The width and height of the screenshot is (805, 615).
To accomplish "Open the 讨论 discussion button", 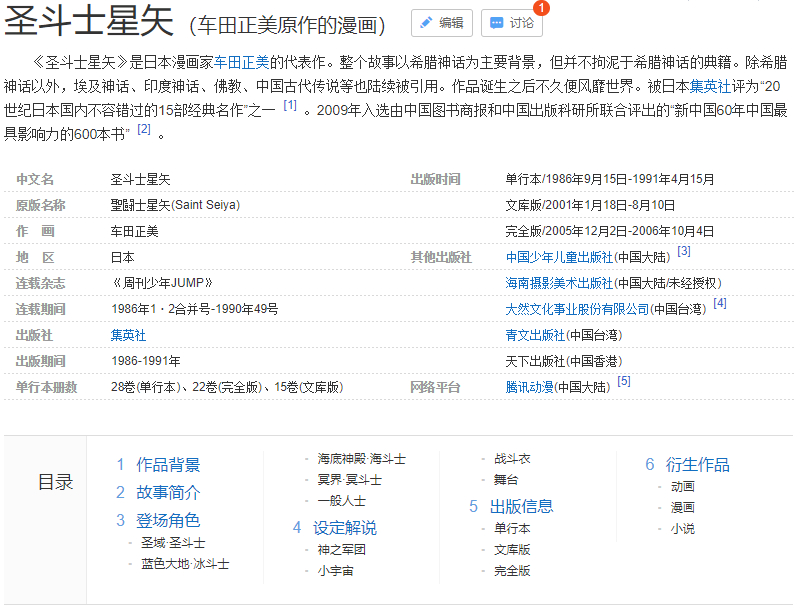I will [x=511, y=23].
